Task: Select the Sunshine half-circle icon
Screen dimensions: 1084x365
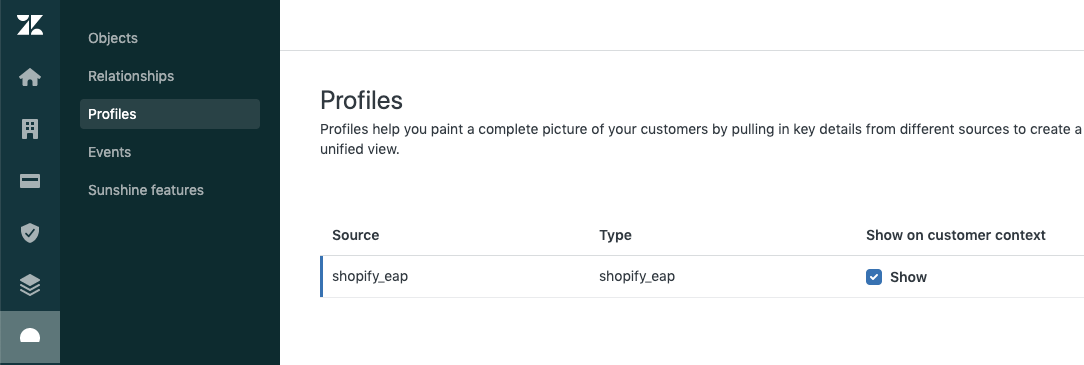Action: (x=30, y=337)
